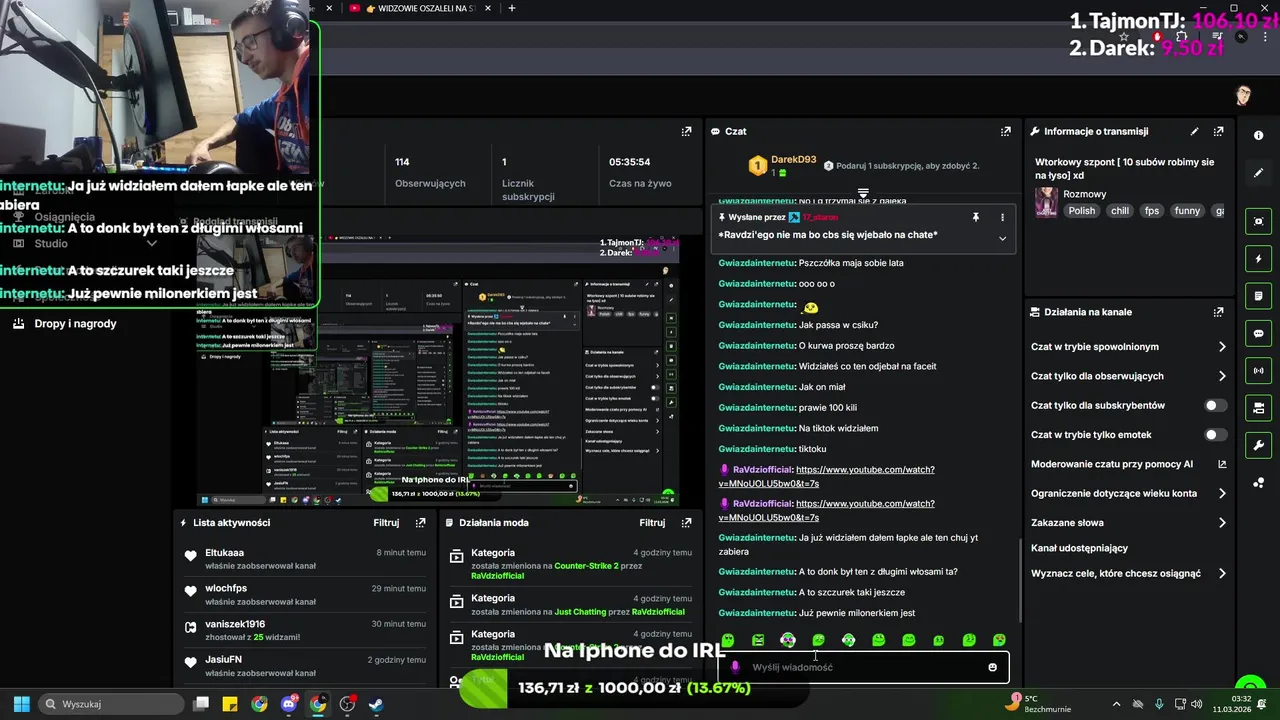
Task: Toggle Czat tylko dla subskrybentów
Action: [x=1215, y=405]
